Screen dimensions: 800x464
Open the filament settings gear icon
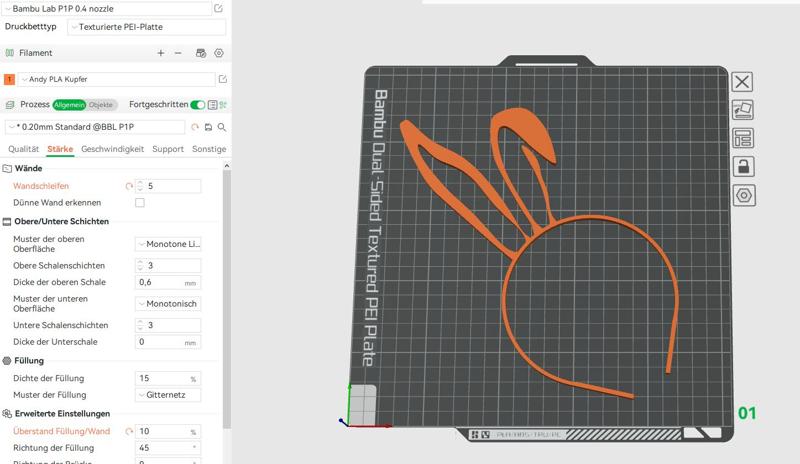[219, 53]
